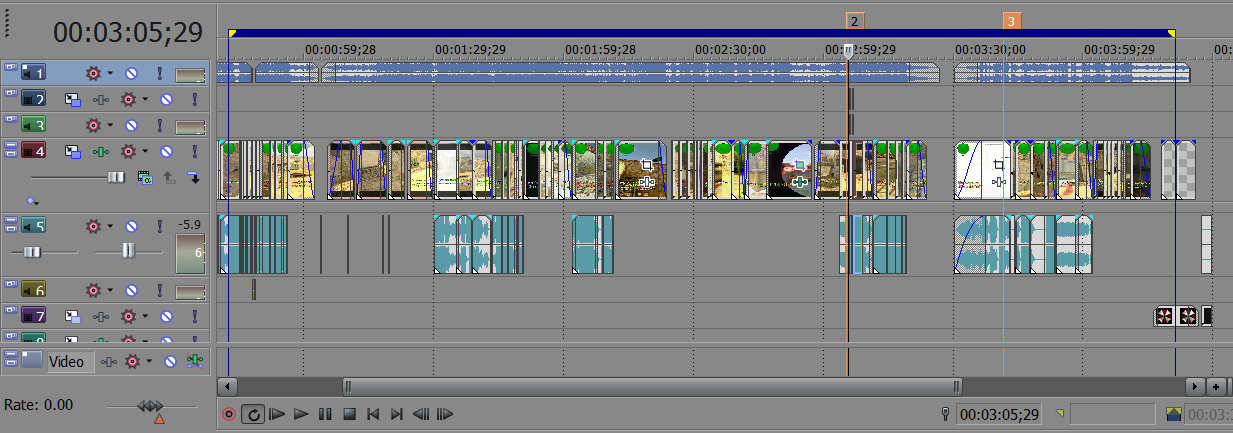Image resolution: width=1233 pixels, height=433 pixels.
Task: Click the microphone icon beside the cursor position field
Action: [x=945, y=414]
